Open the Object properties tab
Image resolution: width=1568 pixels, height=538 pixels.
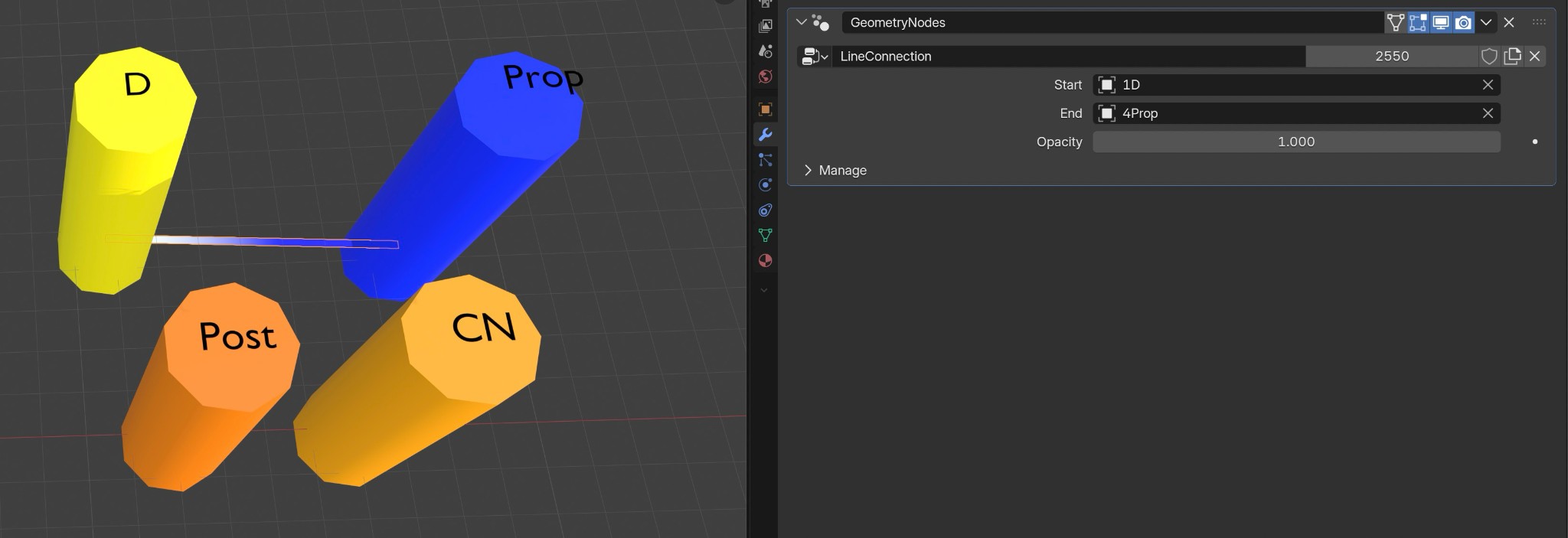pyautogui.click(x=765, y=109)
